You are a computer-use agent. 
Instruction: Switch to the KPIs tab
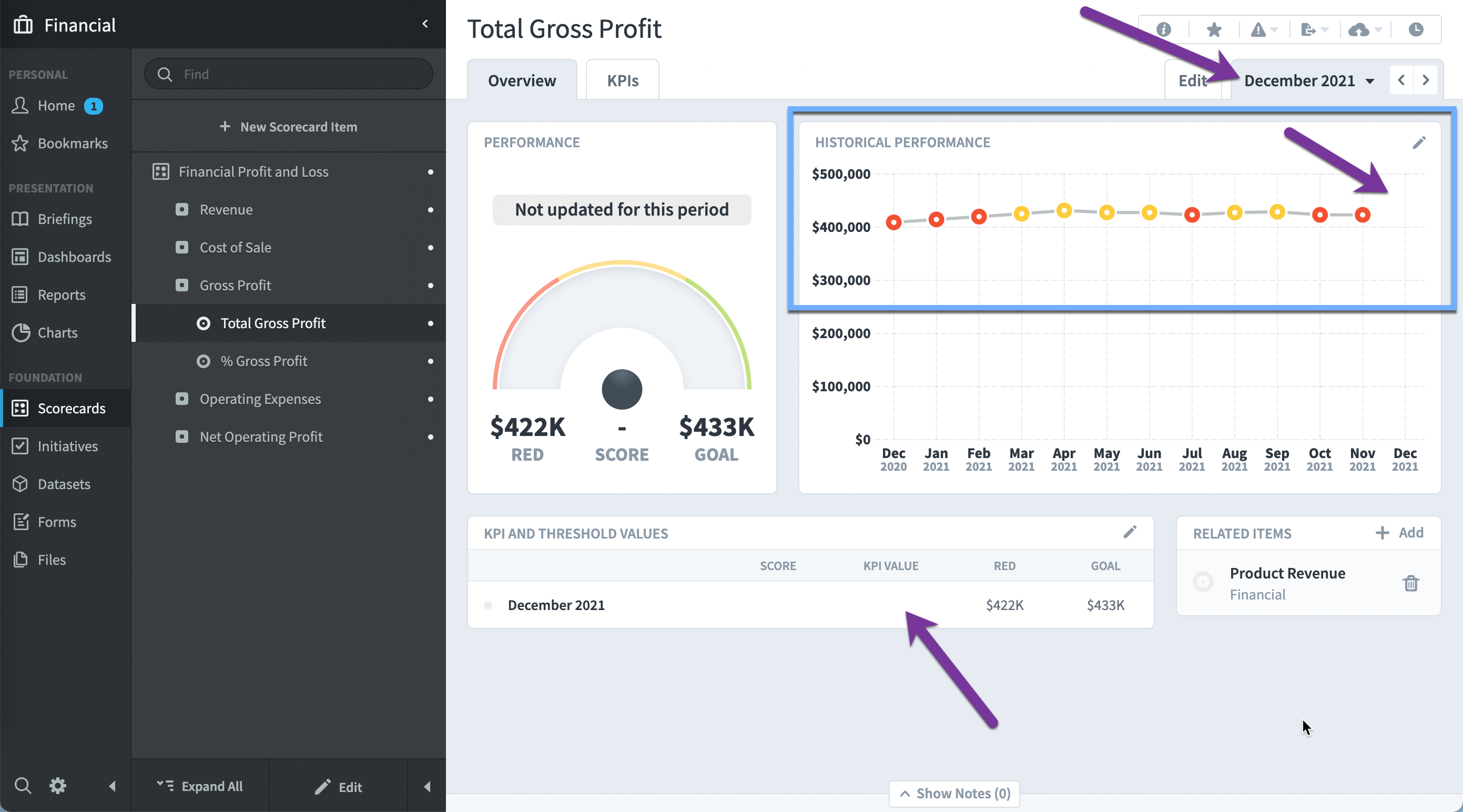(623, 80)
